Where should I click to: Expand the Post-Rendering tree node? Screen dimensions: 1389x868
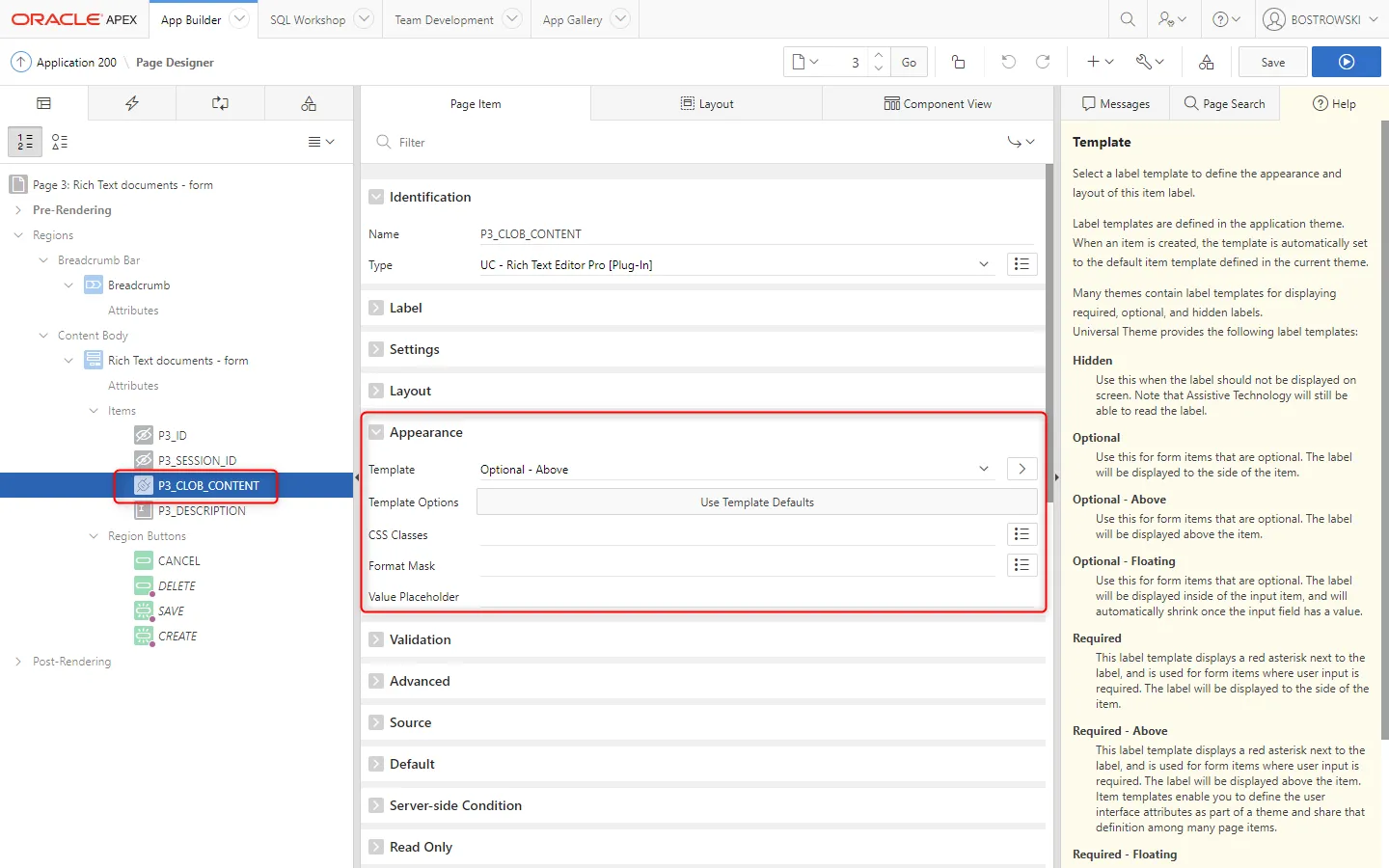point(18,662)
